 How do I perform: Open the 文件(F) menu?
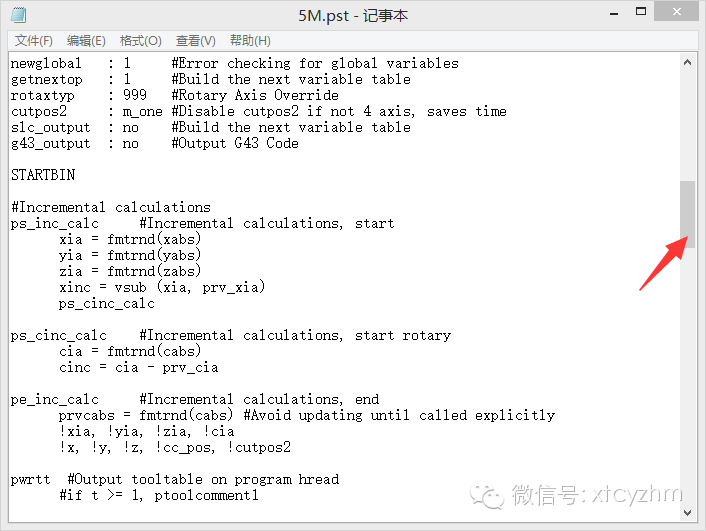click(34, 40)
